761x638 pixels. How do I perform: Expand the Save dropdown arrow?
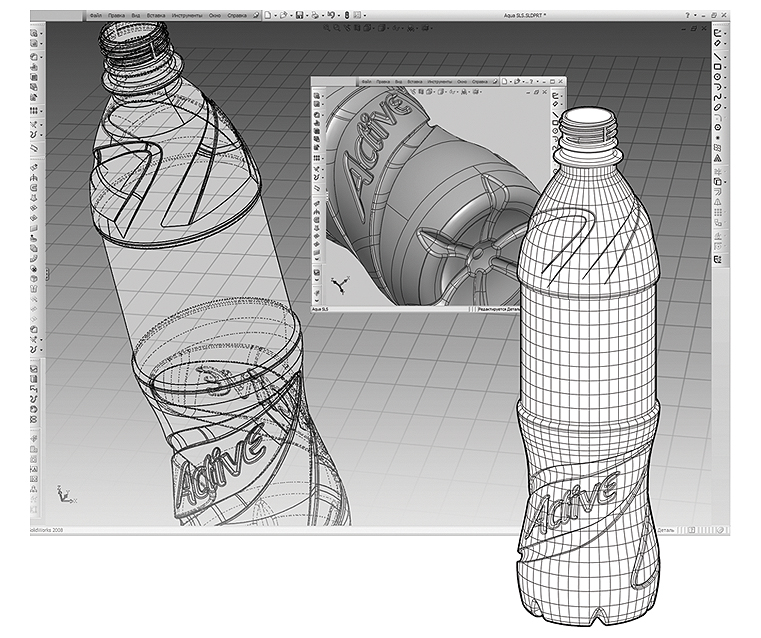coord(307,16)
